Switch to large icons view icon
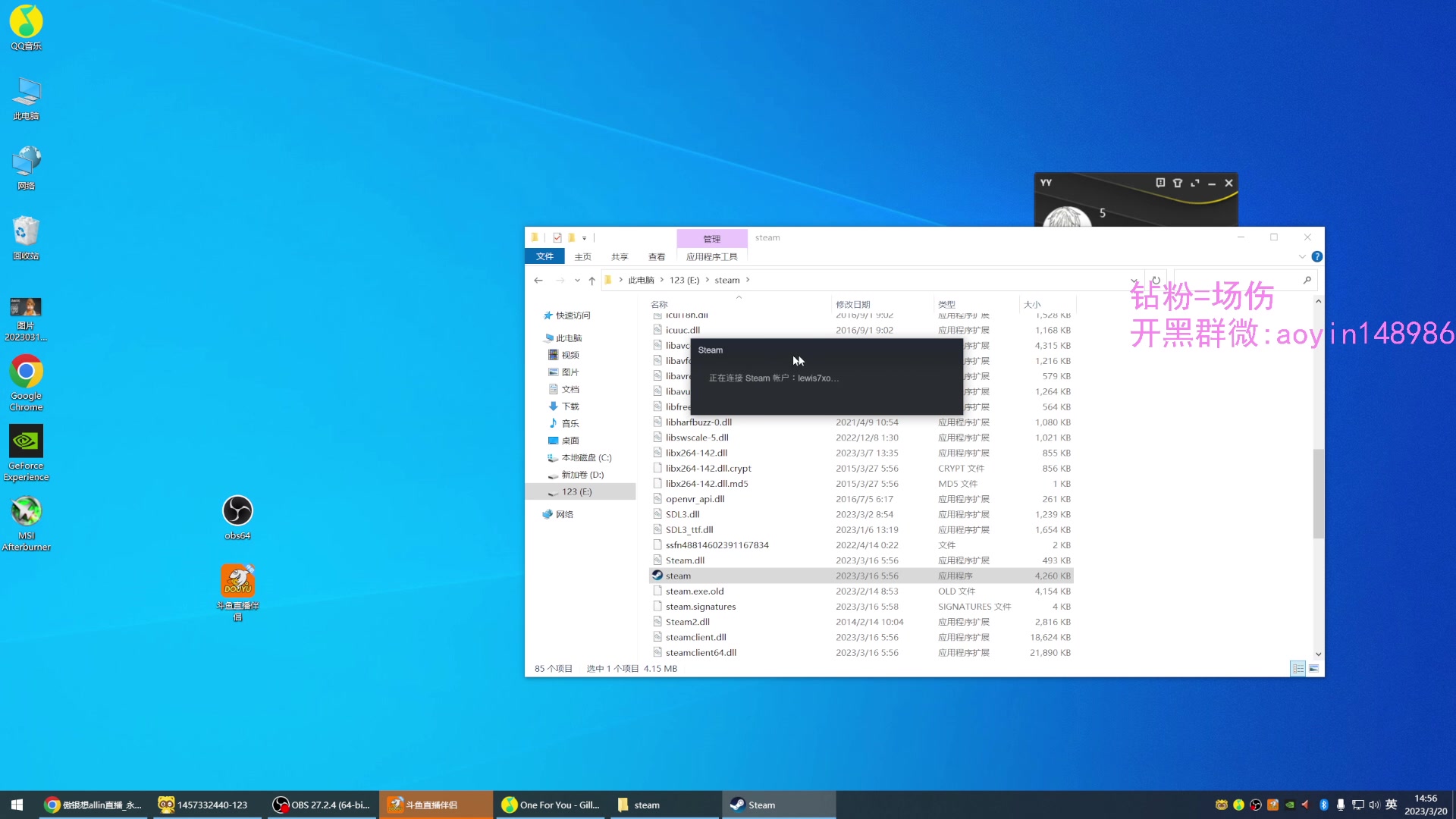Image resolution: width=1456 pixels, height=819 pixels. [1313, 669]
